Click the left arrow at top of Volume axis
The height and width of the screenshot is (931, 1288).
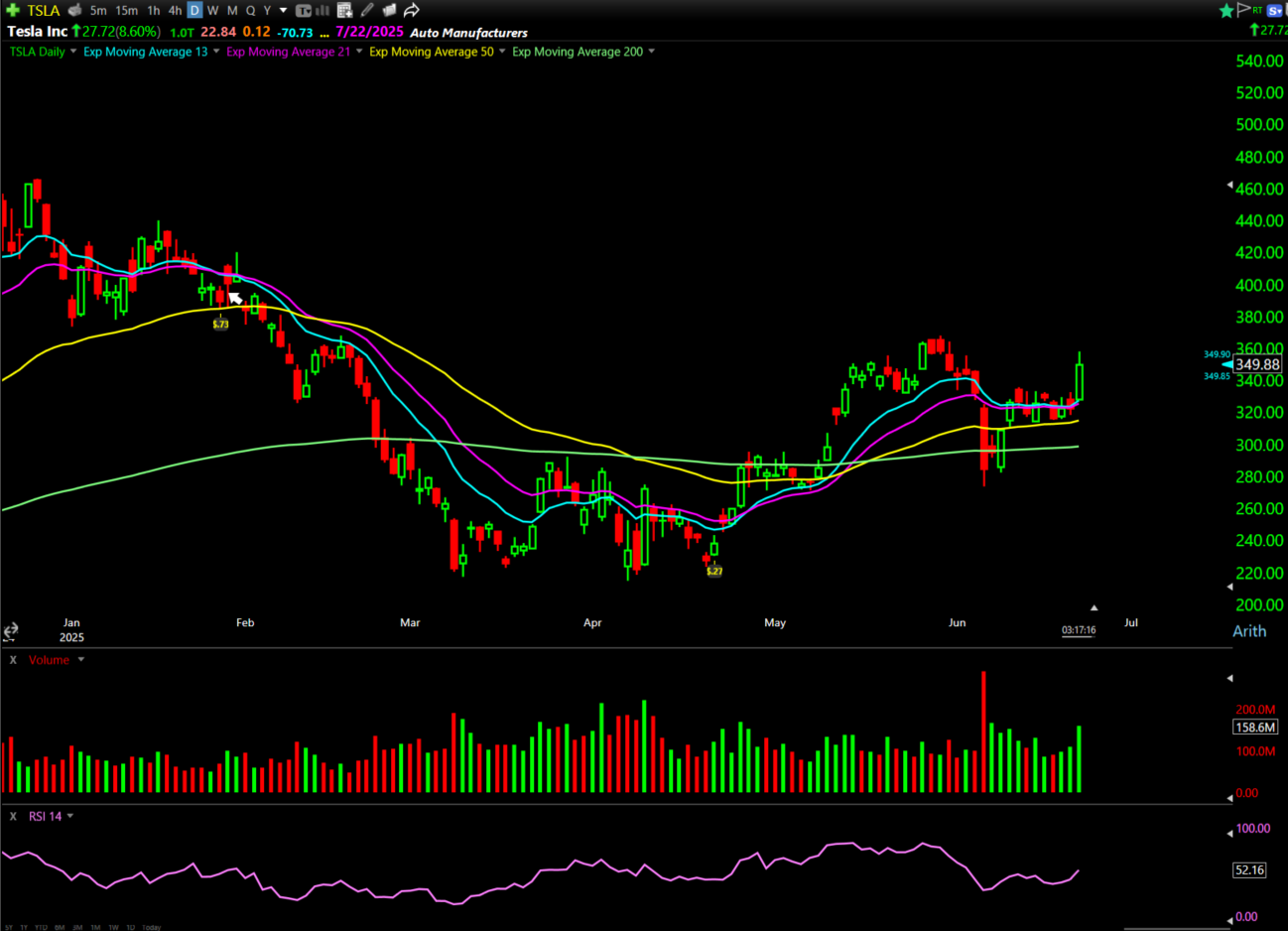(x=1230, y=678)
